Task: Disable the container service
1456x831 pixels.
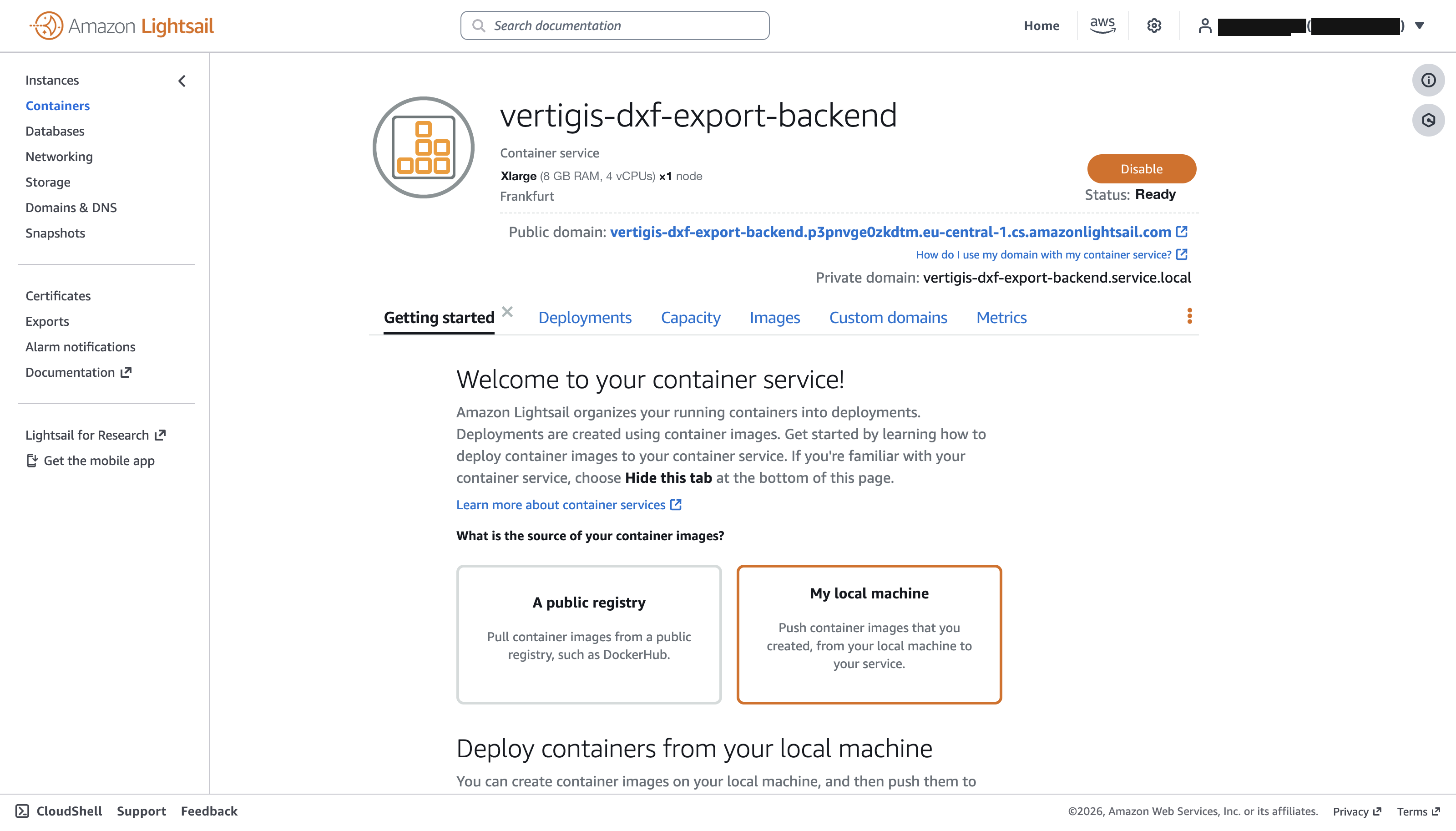Action: (1142, 169)
